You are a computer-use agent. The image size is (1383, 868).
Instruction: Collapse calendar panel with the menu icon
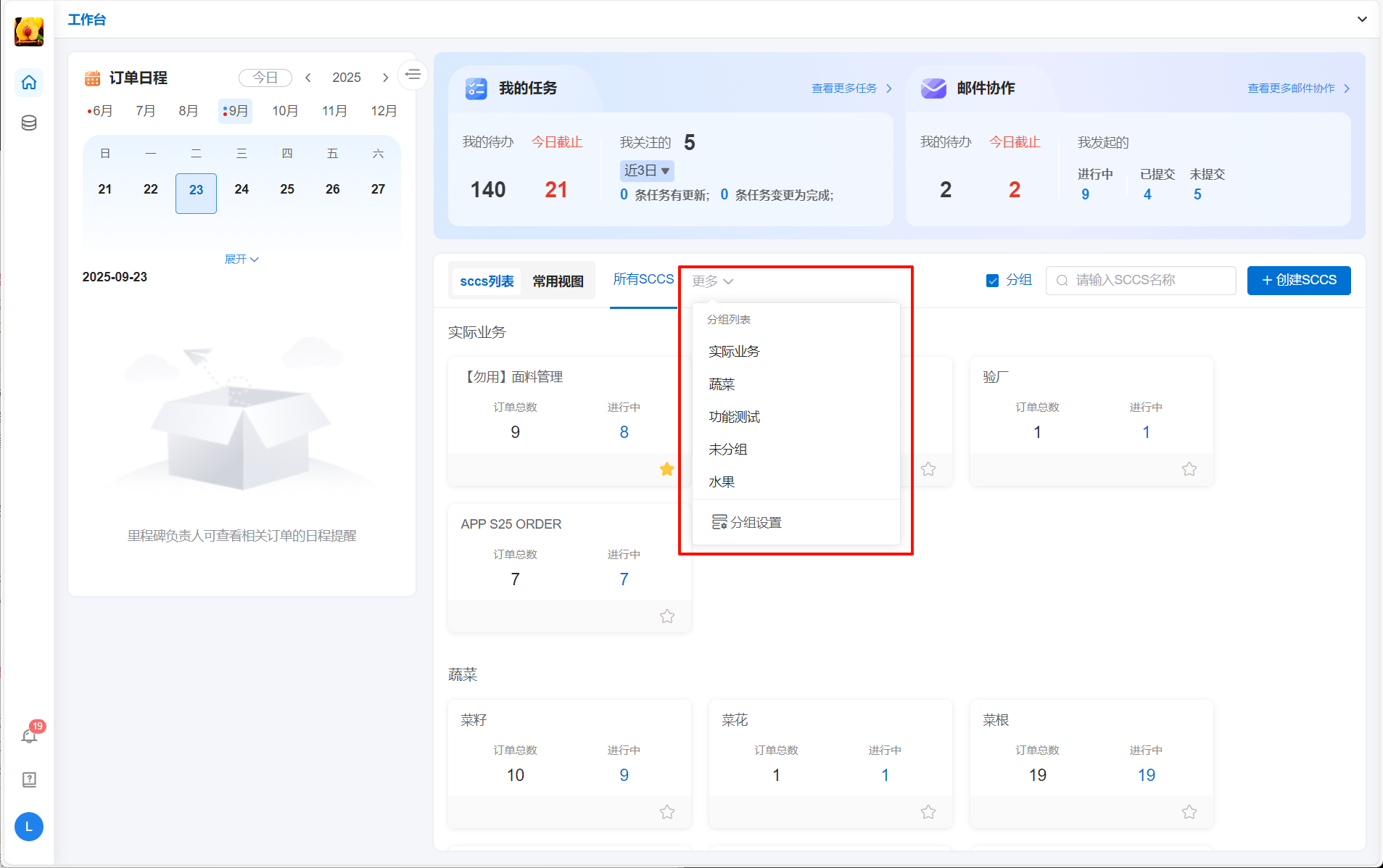[x=413, y=75]
